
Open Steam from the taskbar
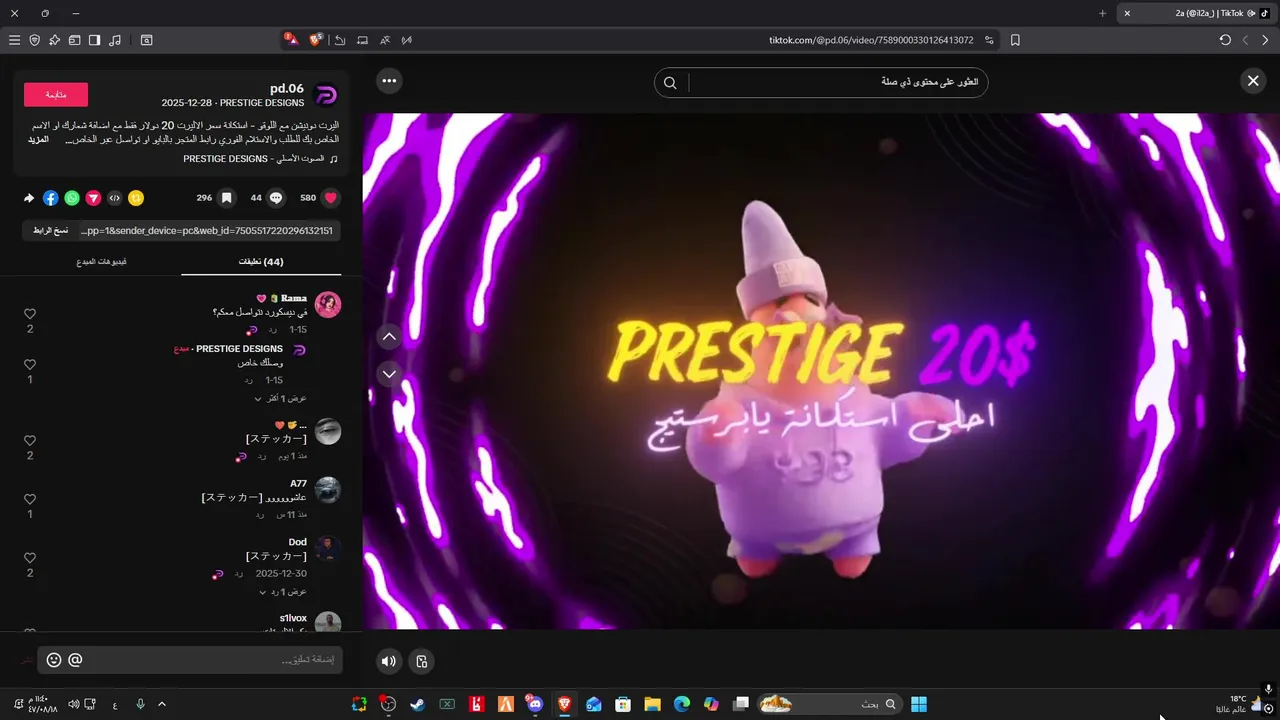point(417,704)
